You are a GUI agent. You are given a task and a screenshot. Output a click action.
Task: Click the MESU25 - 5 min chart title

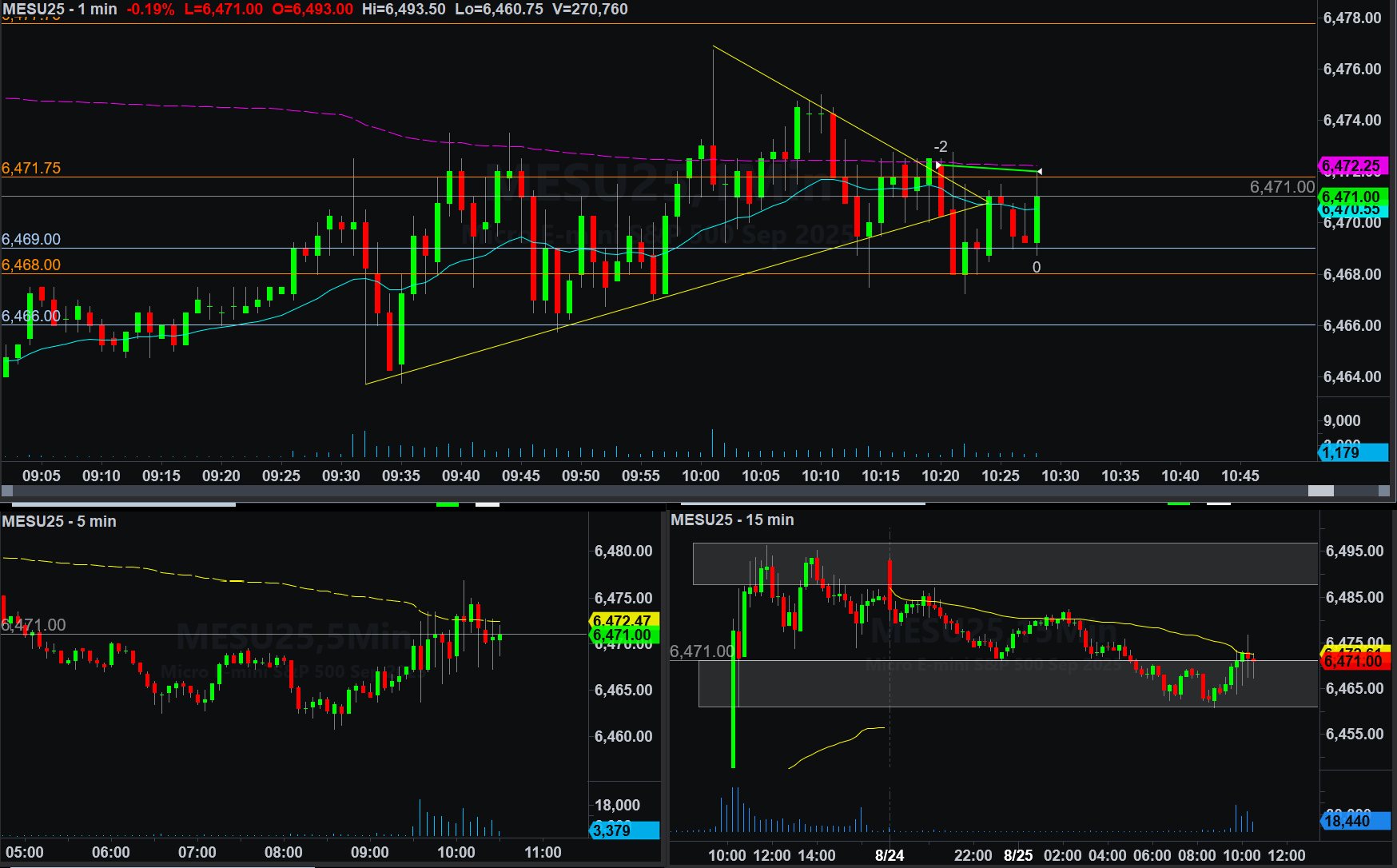coord(59,521)
